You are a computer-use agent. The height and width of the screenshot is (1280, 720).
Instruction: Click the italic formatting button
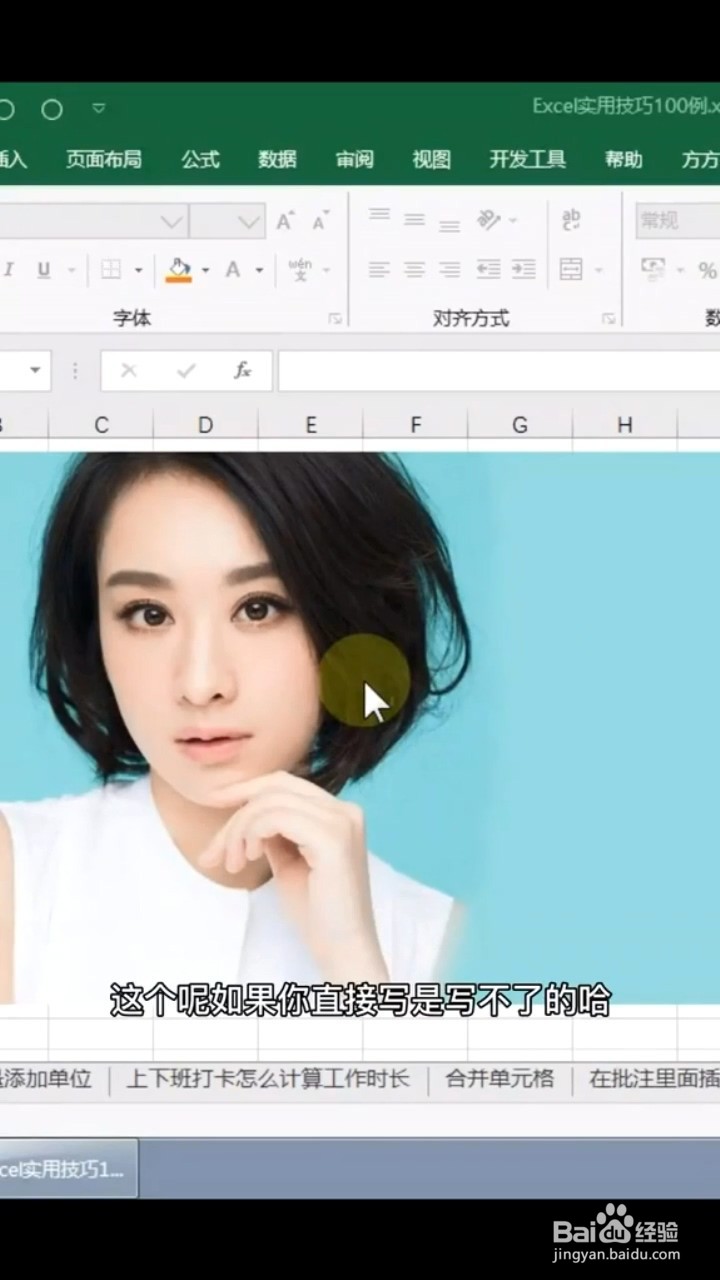[9, 270]
